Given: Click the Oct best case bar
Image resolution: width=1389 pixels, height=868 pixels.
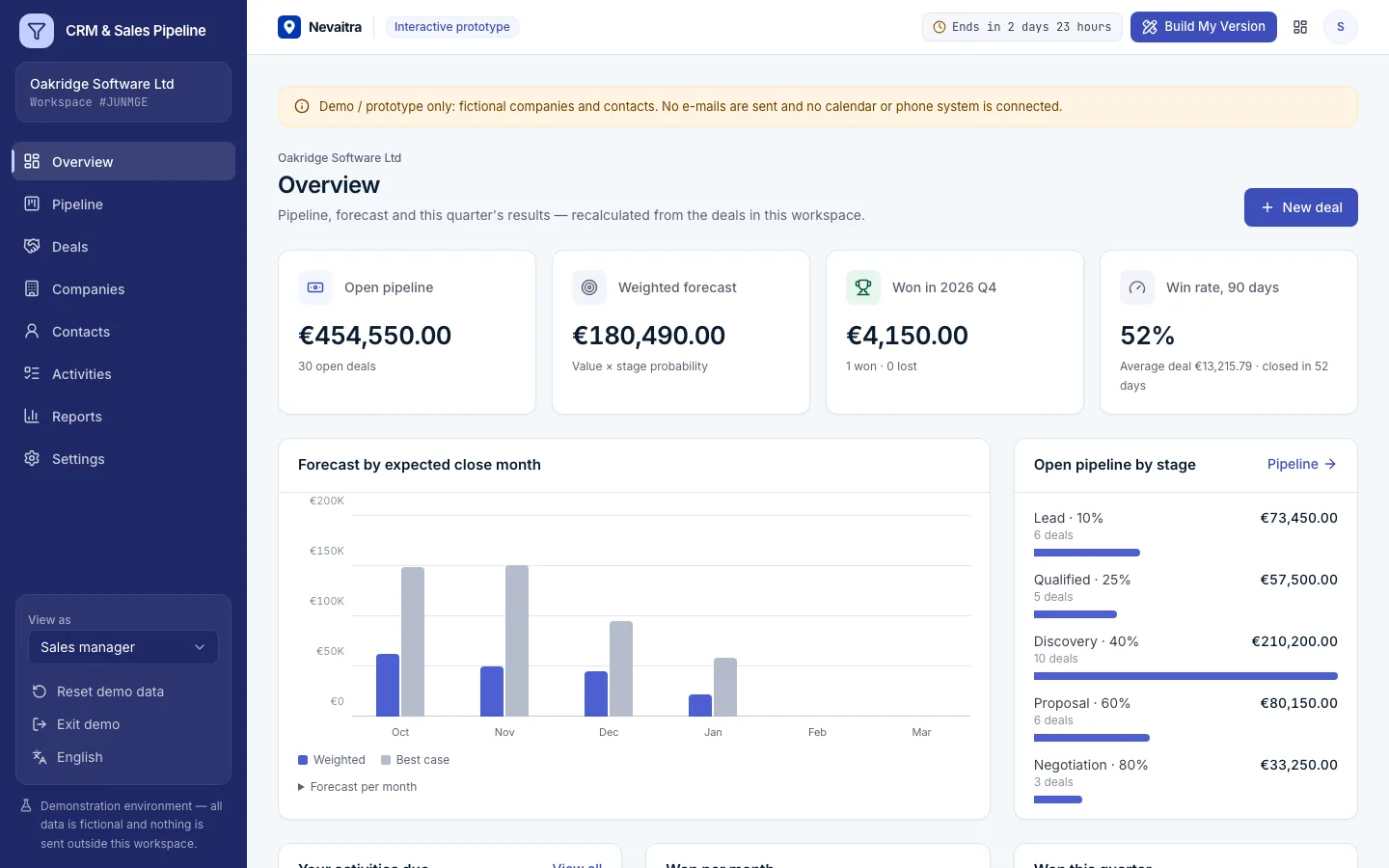Looking at the screenshot, I should coord(413,641).
